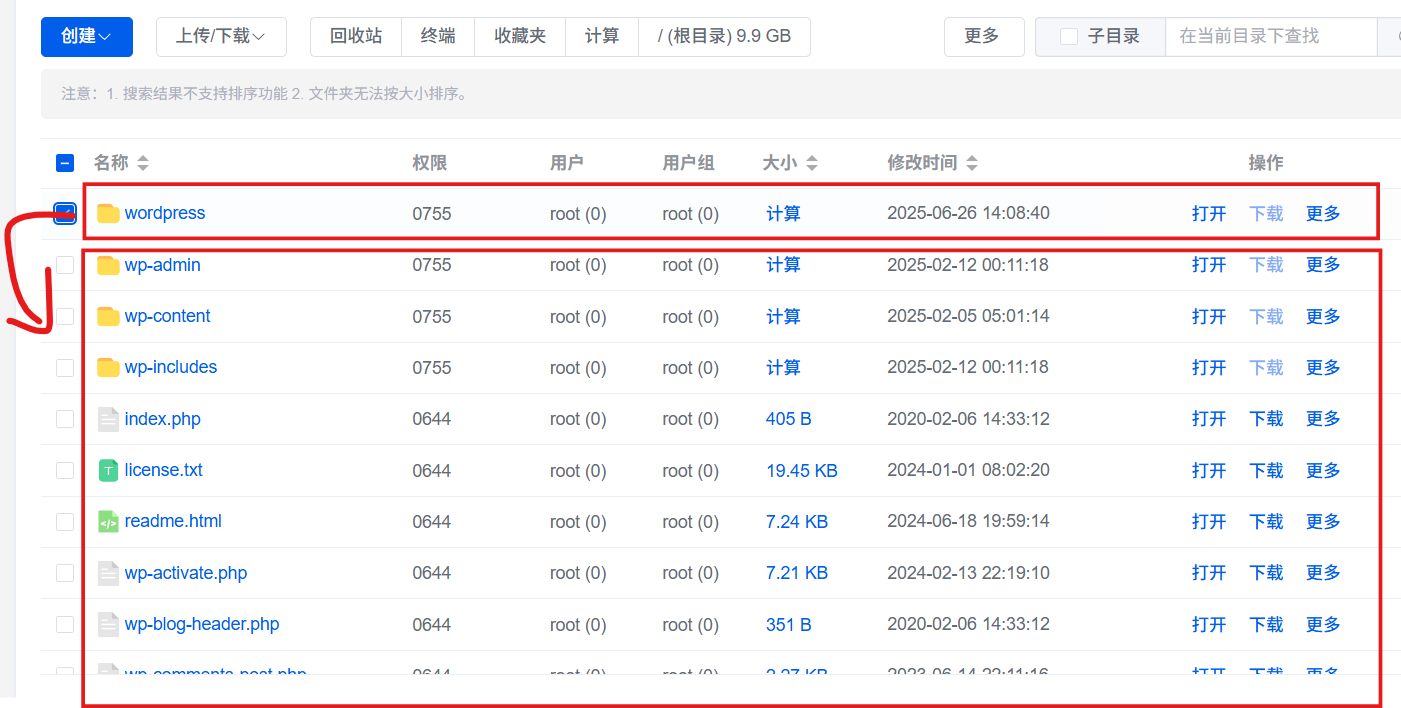Show 更多 options for readme.html
The width and height of the screenshot is (1401, 708).
[x=1323, y=521]
